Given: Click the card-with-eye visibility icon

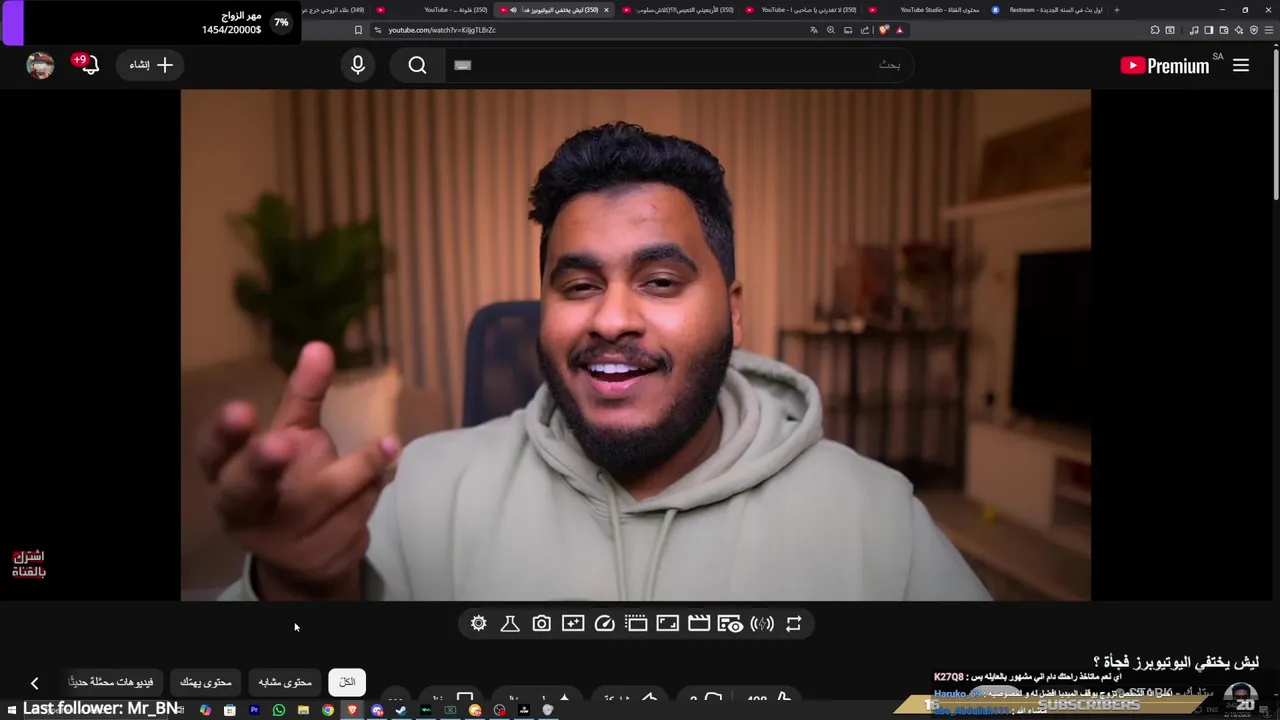Looking at the screenshot, I should (x=730, y=623).
